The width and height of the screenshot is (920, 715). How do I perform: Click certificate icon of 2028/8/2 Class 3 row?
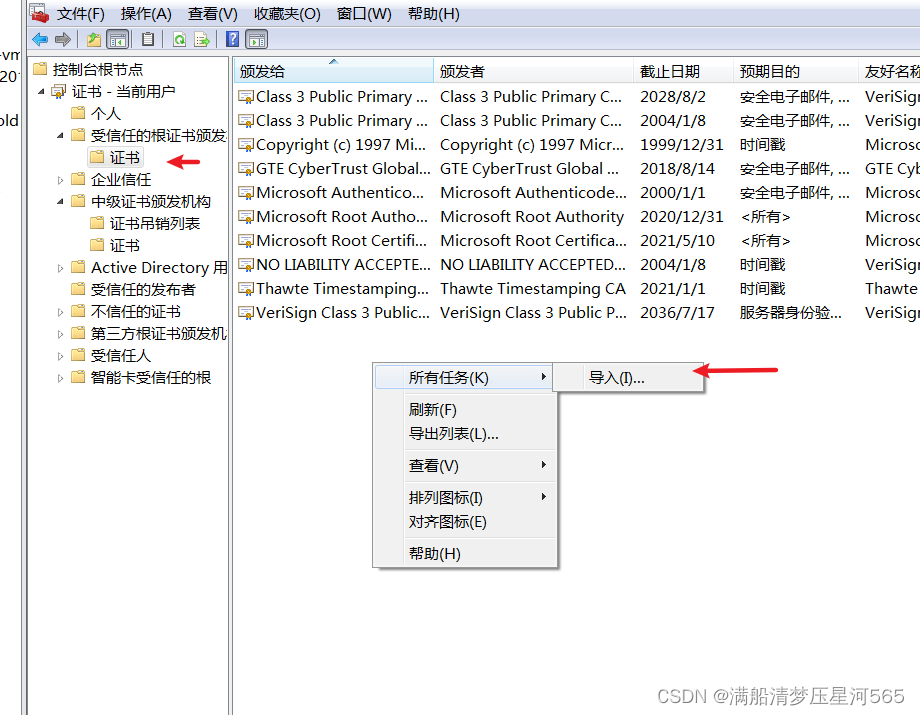(x=245, y=97)
